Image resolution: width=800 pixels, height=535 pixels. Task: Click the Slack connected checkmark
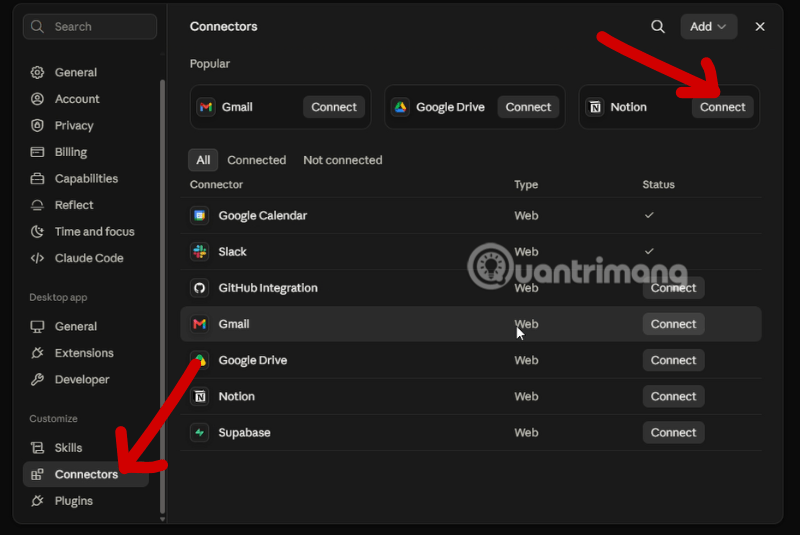pyautogui.click(x=649, y=251)
